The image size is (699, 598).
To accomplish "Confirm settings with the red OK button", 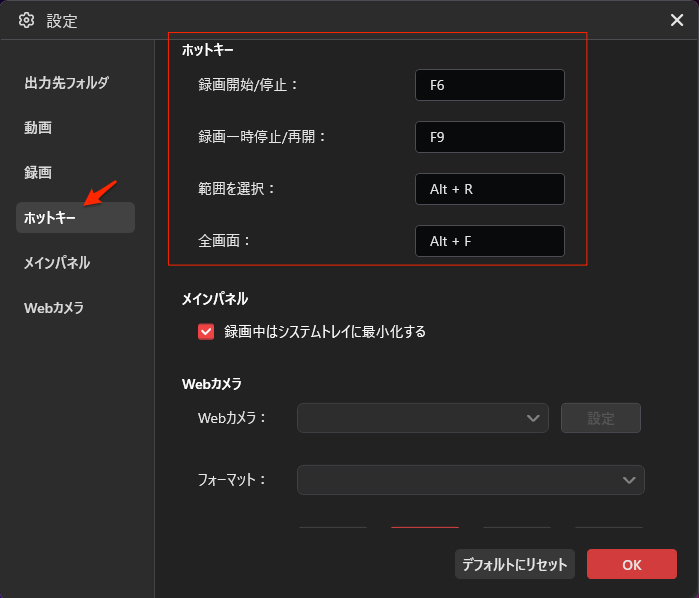I will pyautogui.click(x=631, y=565).
